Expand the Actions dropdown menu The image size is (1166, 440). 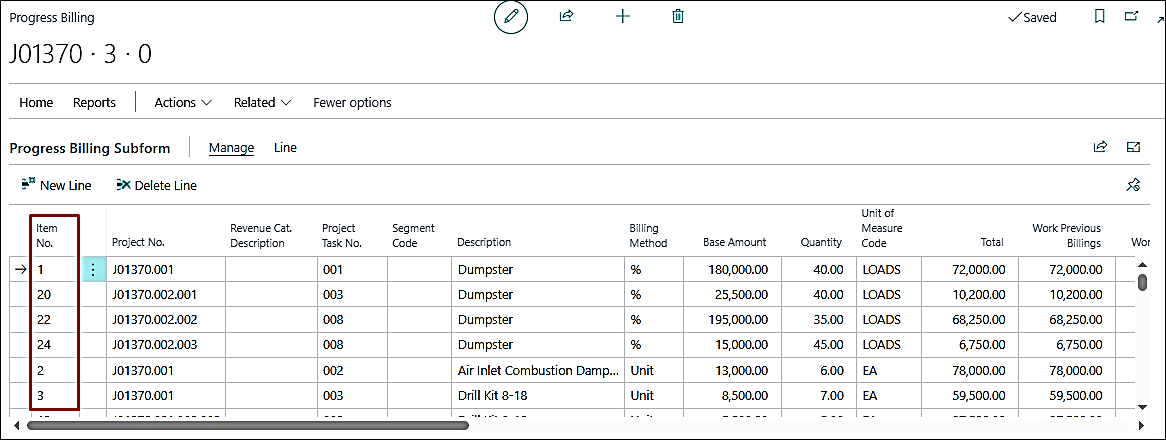point(183,102)
